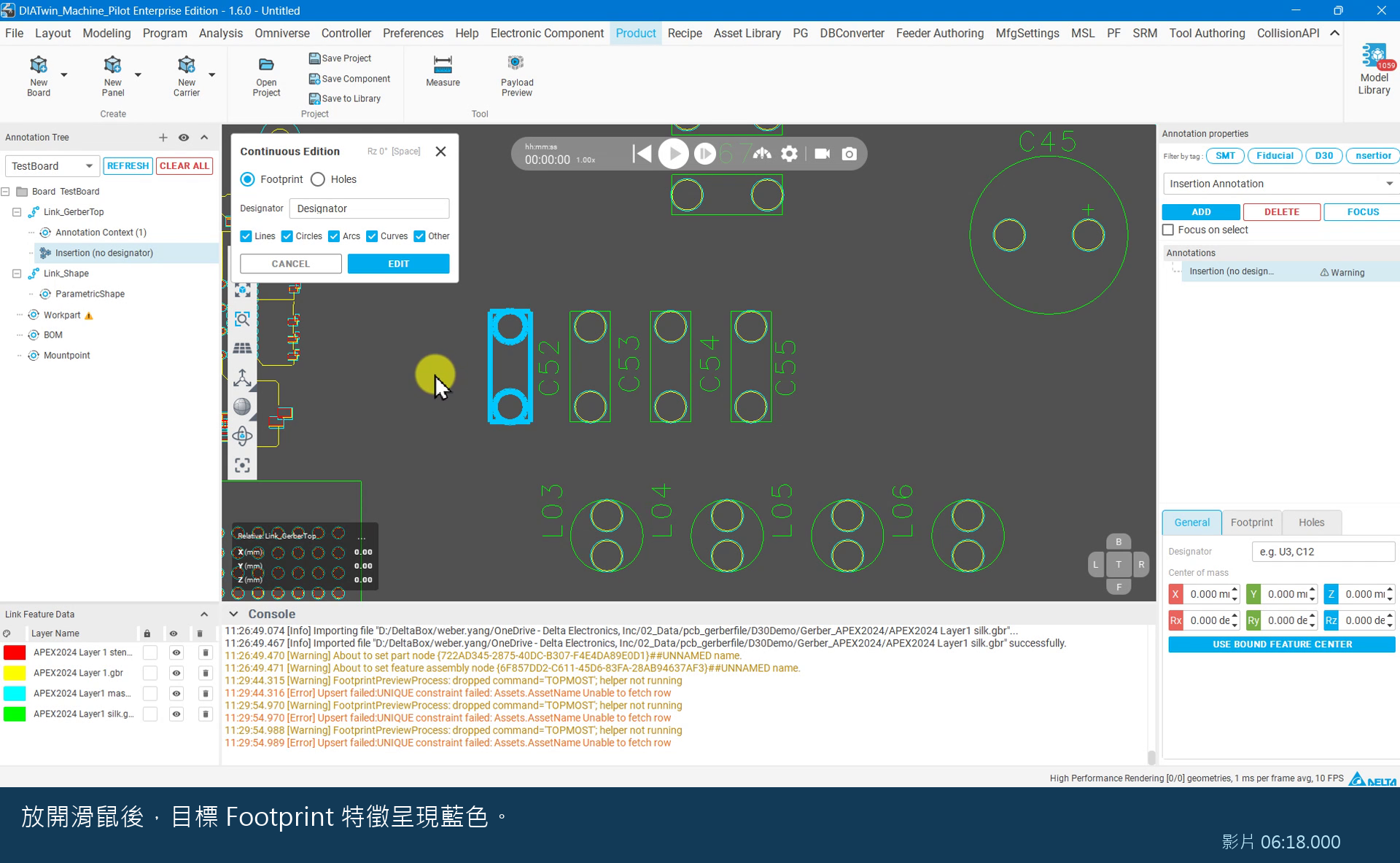Open simulation speed gauge
Screen dimensions: 1400x863
tap(762, 154)
